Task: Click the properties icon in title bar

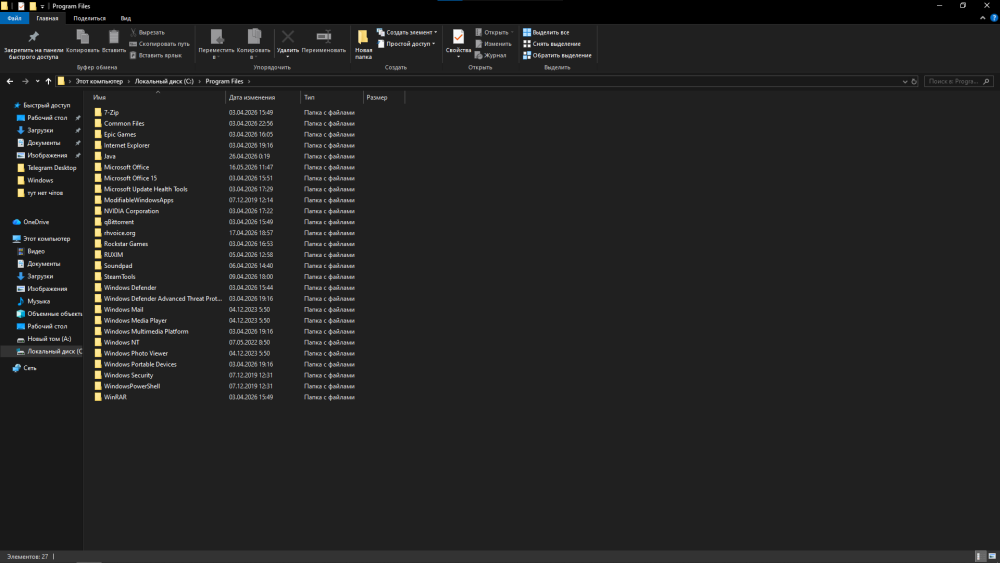Action: pos(20,6)
